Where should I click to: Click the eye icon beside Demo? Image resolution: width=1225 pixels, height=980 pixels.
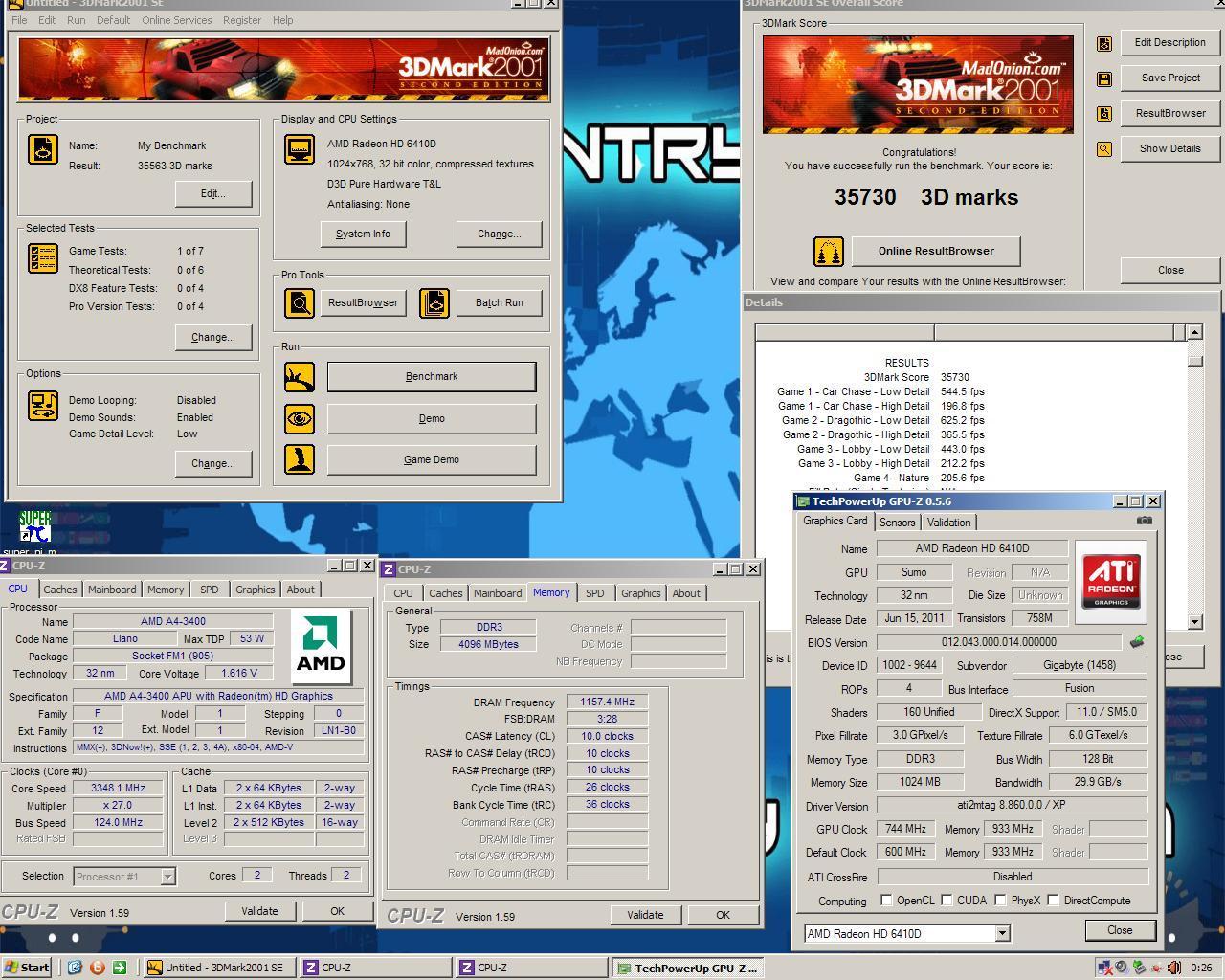(300, 418)
